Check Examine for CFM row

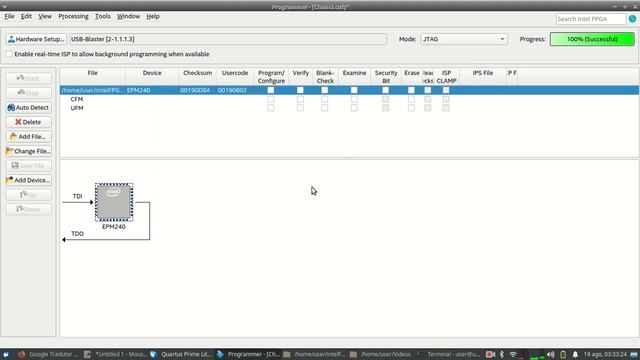pyautogui.click(x=354, y=99)
